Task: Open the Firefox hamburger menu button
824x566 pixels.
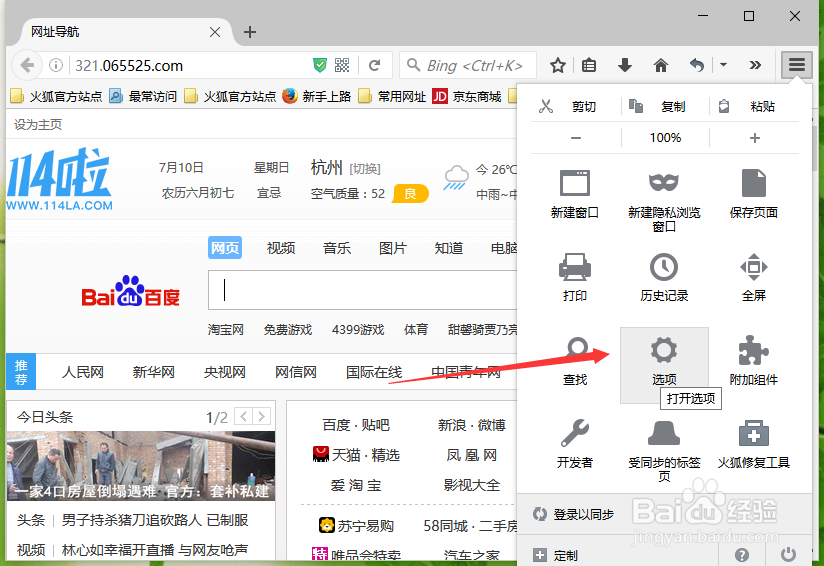Action: (797, 65)
